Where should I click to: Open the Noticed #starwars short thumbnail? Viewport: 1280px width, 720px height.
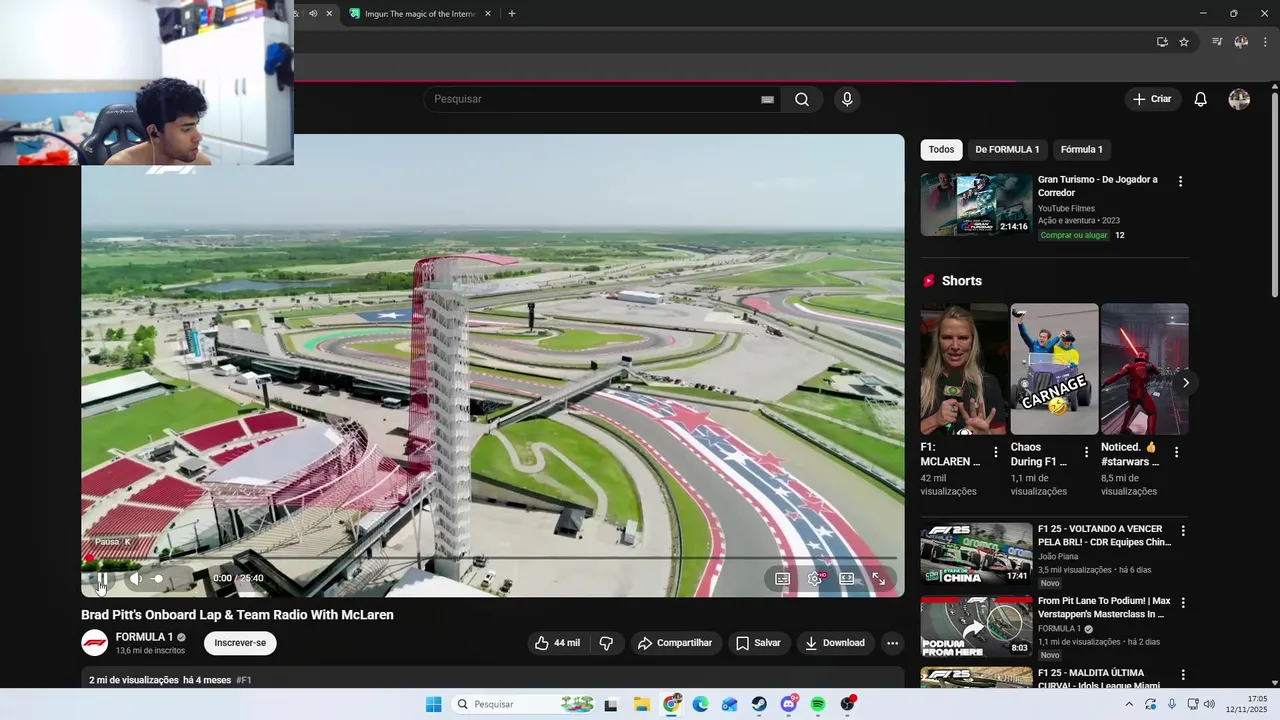(x=1144, y=369)
